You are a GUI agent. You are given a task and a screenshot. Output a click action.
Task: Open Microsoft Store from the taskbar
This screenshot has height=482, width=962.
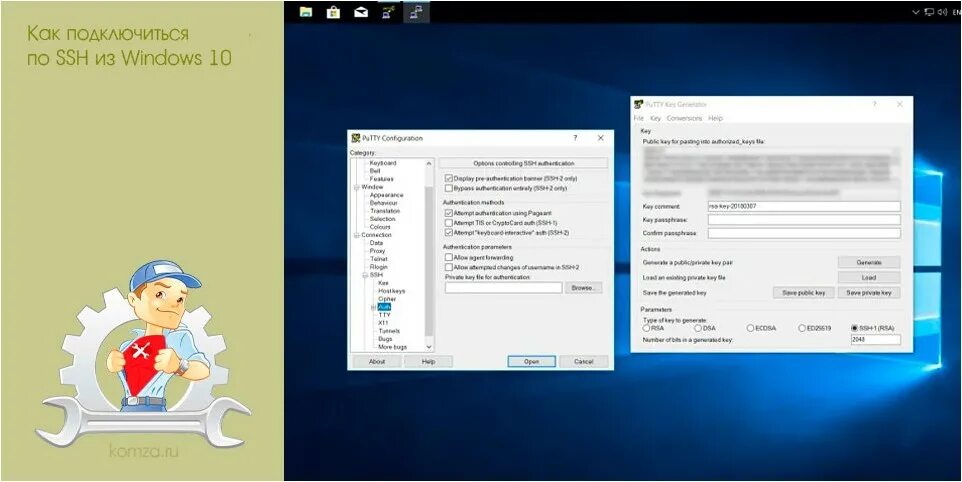(x=333, y=11)
